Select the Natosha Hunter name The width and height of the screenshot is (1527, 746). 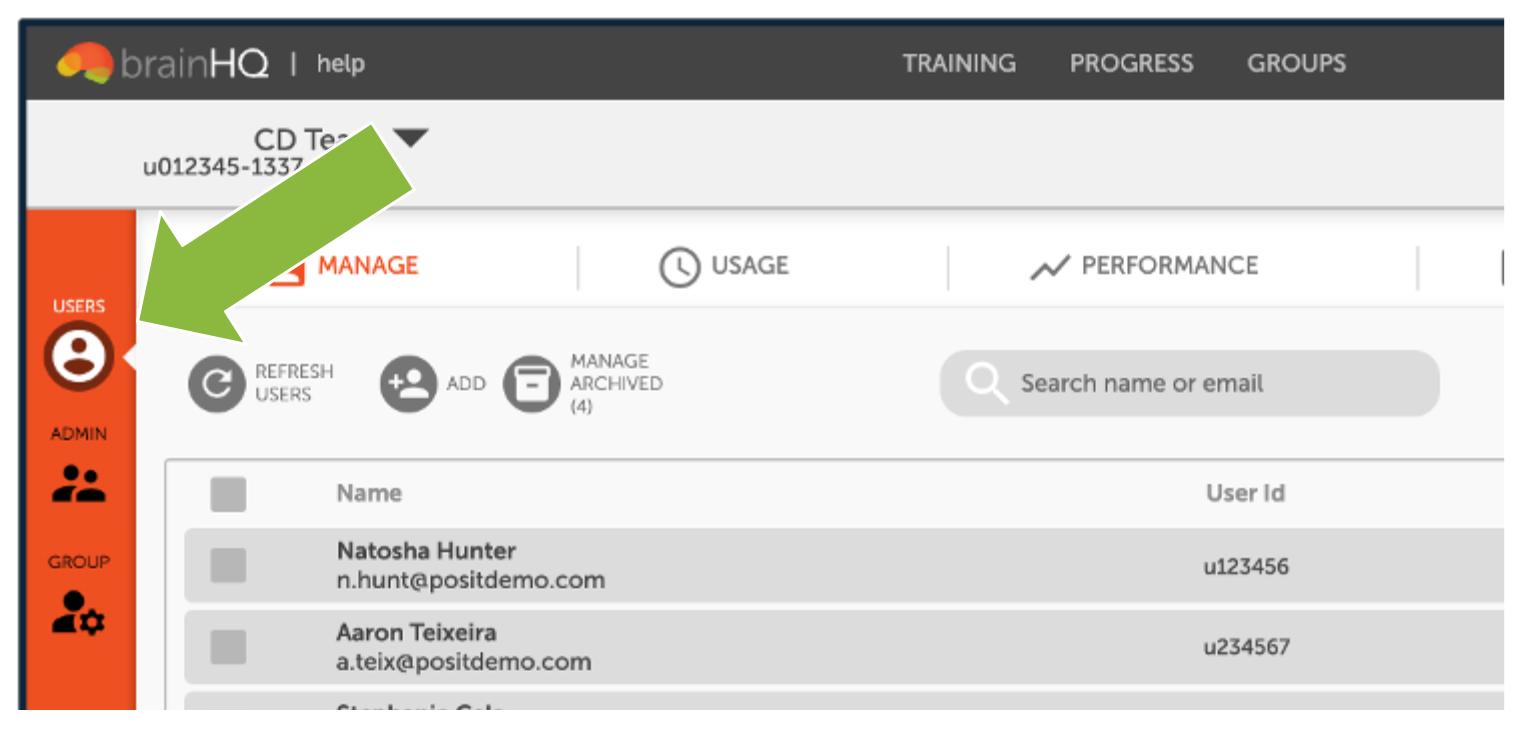[x=426, y=551]
